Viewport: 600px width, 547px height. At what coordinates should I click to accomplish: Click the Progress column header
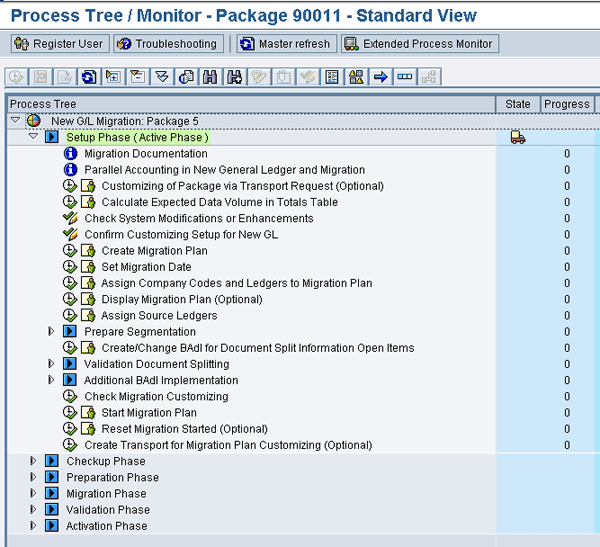click(566, 104)
